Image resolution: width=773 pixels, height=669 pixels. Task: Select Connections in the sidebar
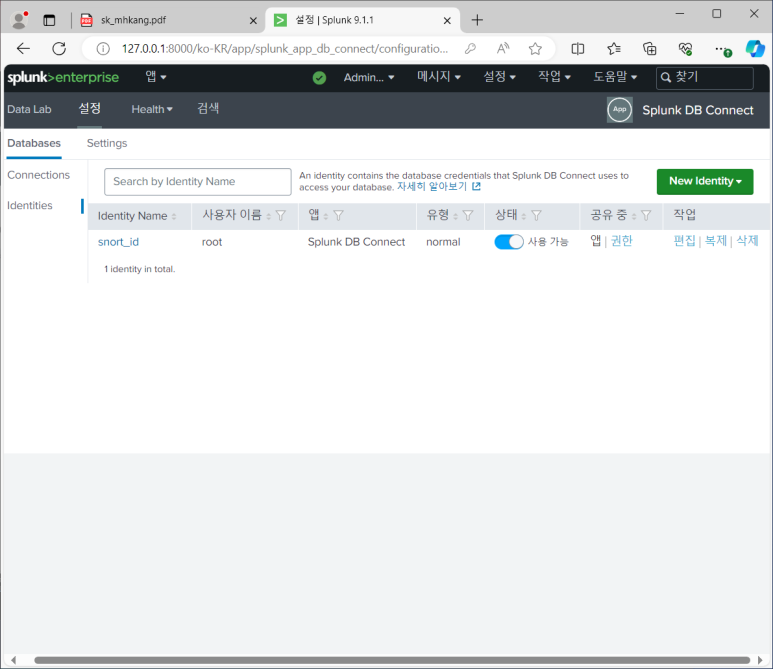point(38,175)
